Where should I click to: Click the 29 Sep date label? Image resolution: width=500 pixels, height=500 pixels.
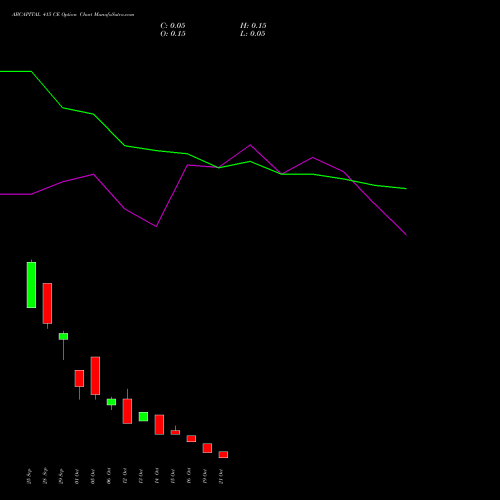pos(61,476)
